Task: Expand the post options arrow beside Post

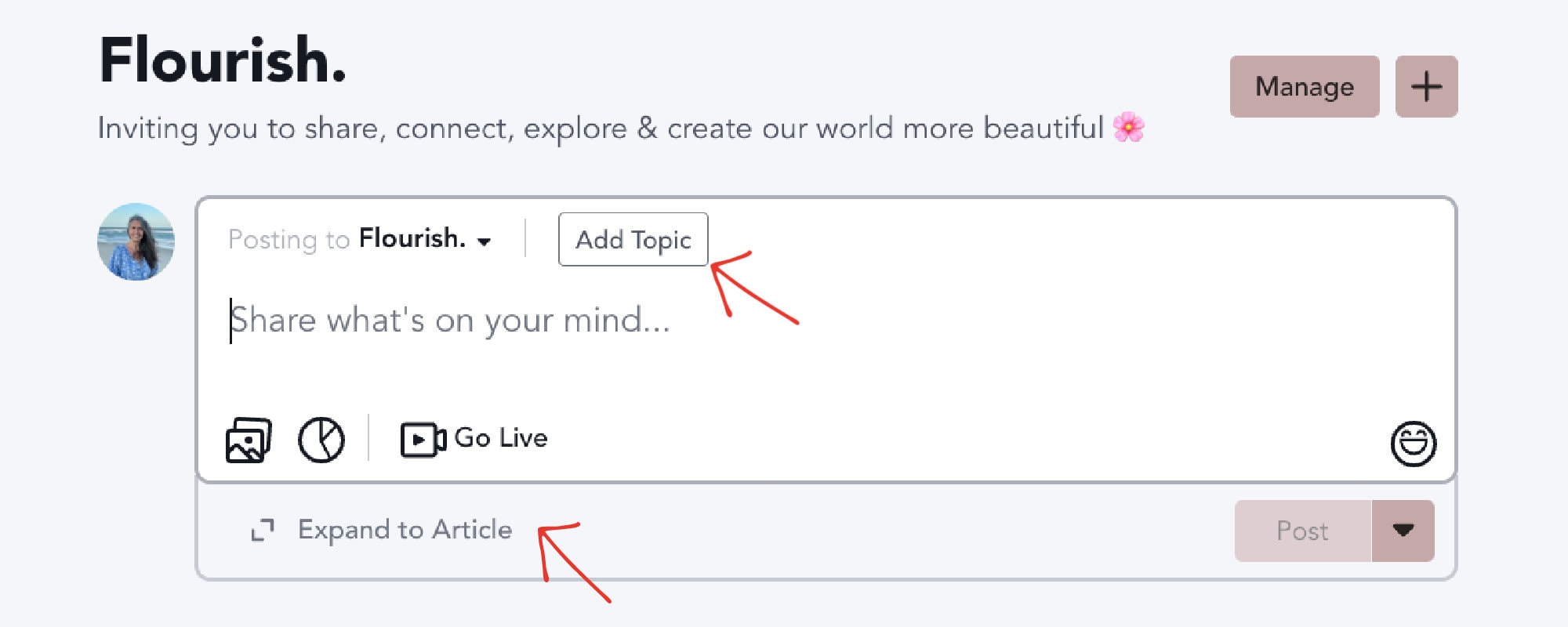Action: click(x=1403, y=531)
